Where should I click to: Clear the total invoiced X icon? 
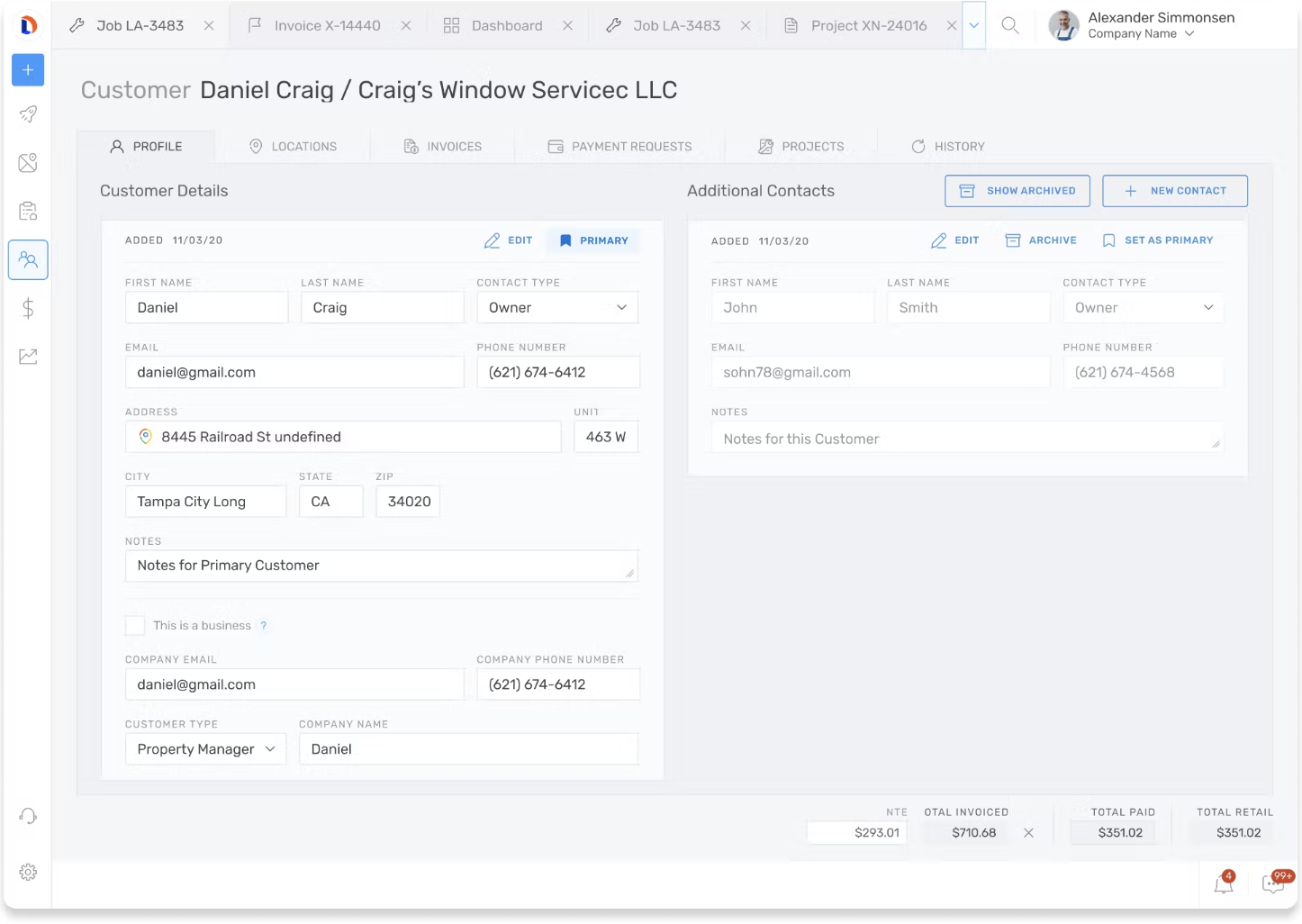point(1028,833)
